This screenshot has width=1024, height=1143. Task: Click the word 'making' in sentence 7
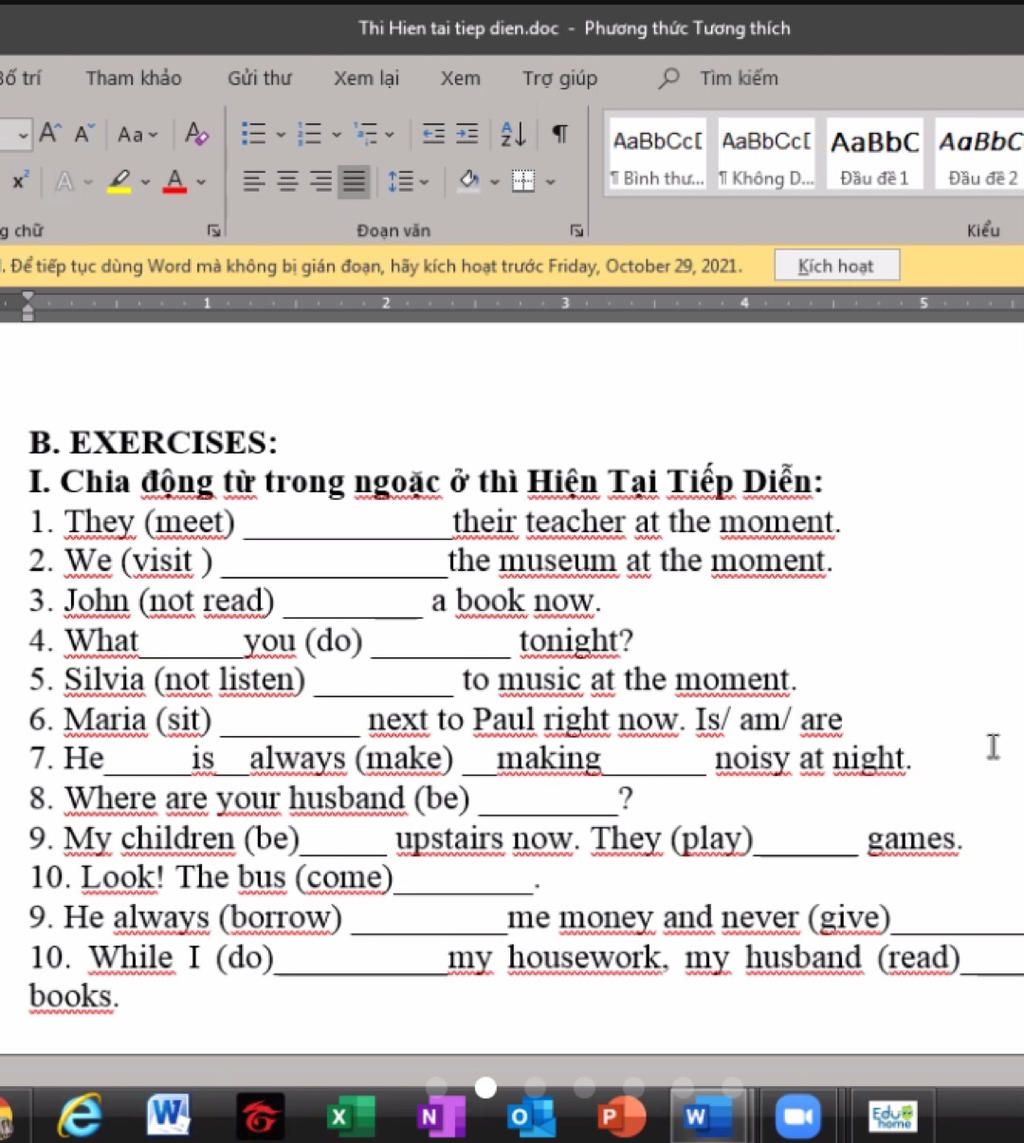548,758
